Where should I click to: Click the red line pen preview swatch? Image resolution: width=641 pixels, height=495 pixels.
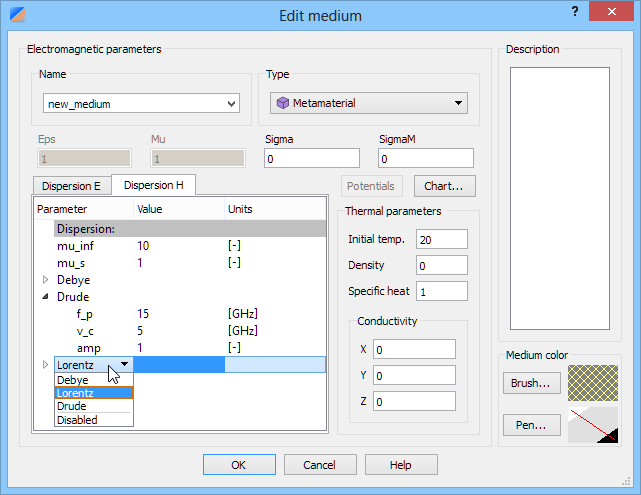pos(592,425)
